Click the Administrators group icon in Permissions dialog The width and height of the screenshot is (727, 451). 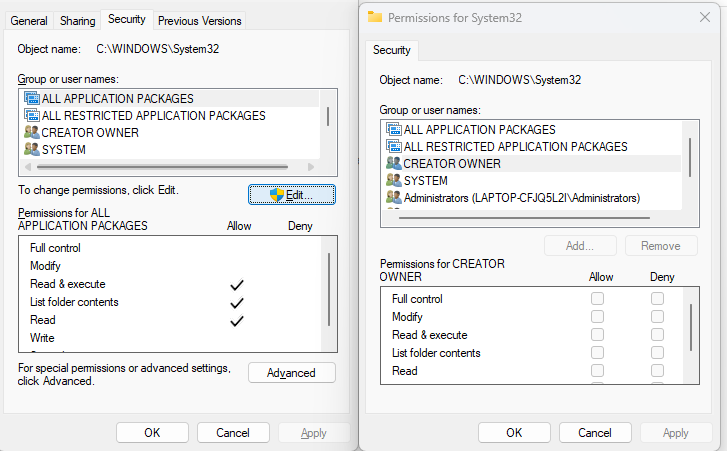[393, 198]
